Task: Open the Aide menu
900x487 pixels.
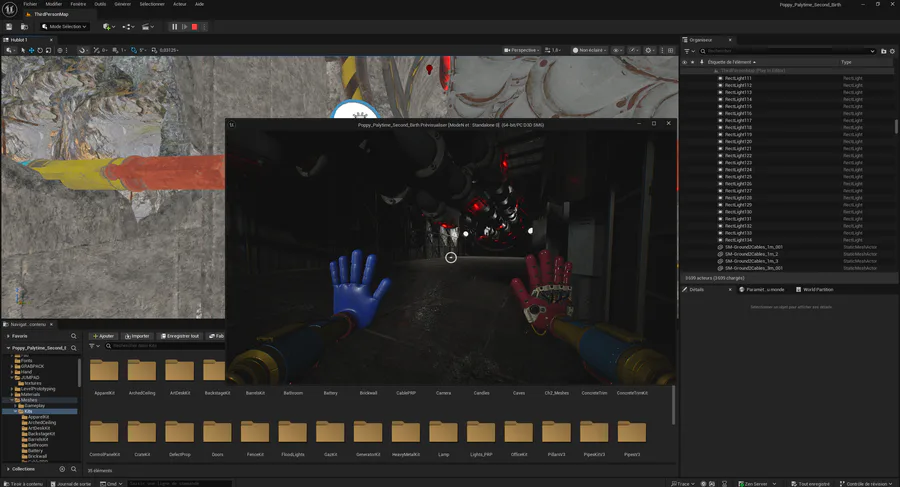Action: click(x=199, y=4)
